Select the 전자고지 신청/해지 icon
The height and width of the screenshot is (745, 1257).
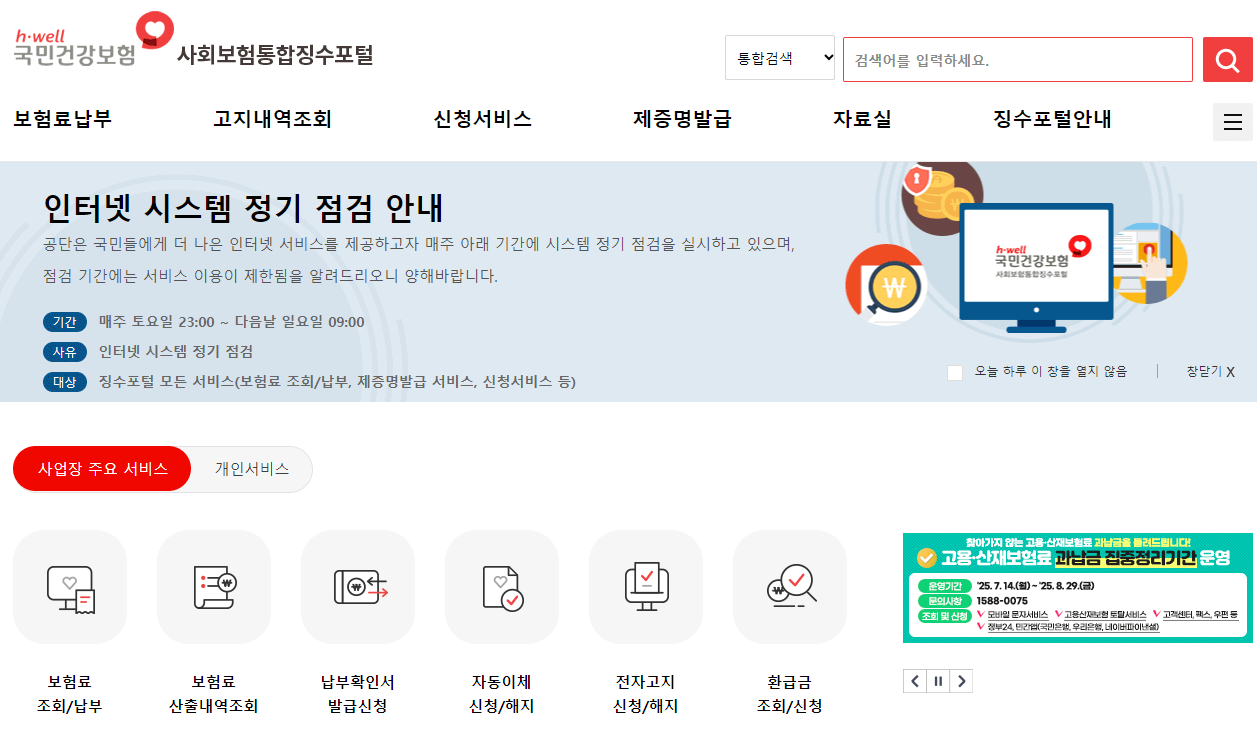click(645, 587)
